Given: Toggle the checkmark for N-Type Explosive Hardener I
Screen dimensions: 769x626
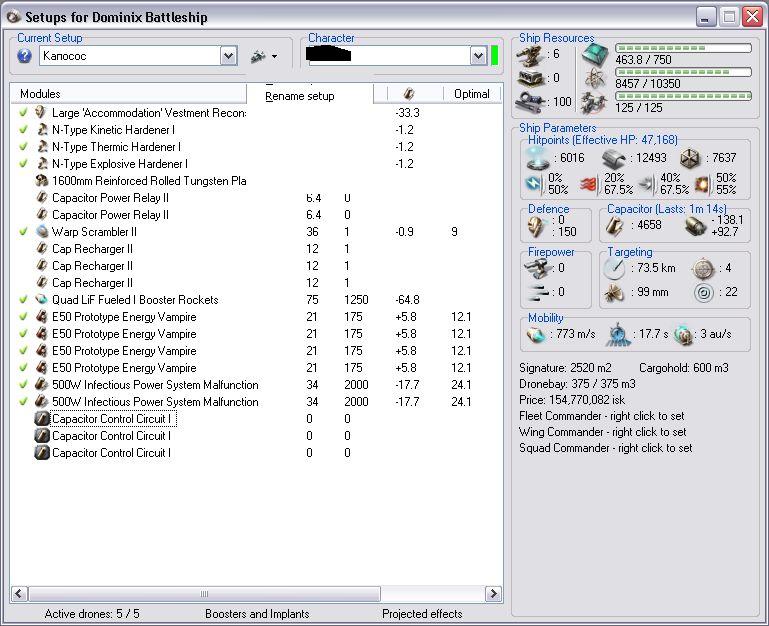Looking at the screenshot, I should click(x=23, y=163).
